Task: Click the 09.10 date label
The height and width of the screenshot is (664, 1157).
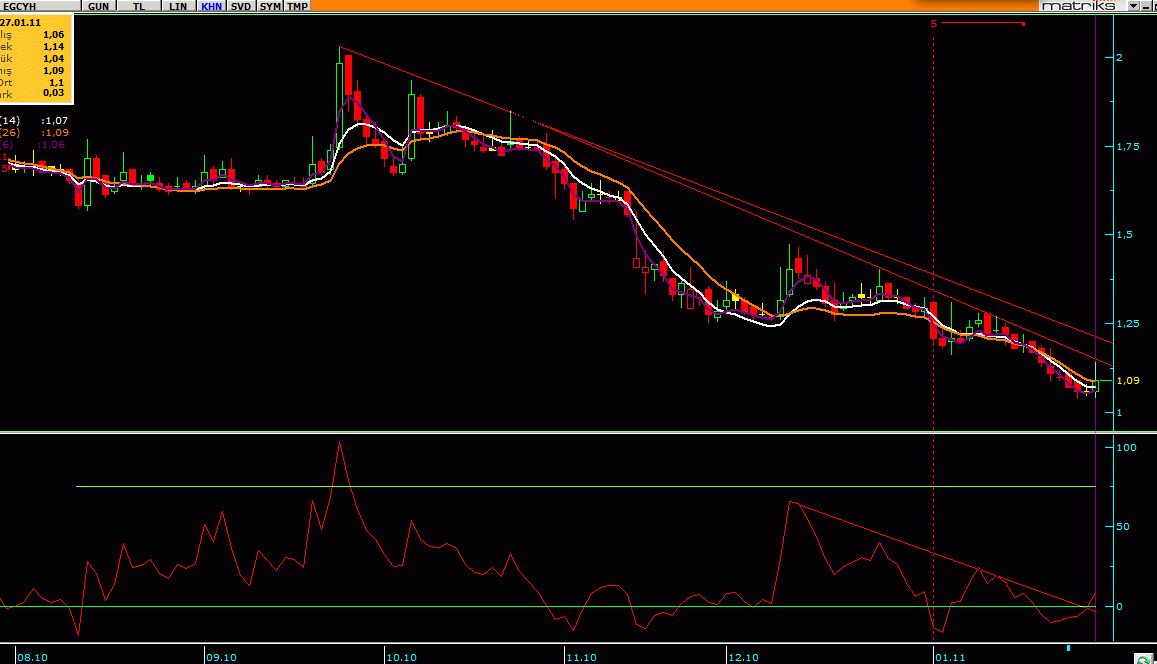Action: [x=221, y=657]
